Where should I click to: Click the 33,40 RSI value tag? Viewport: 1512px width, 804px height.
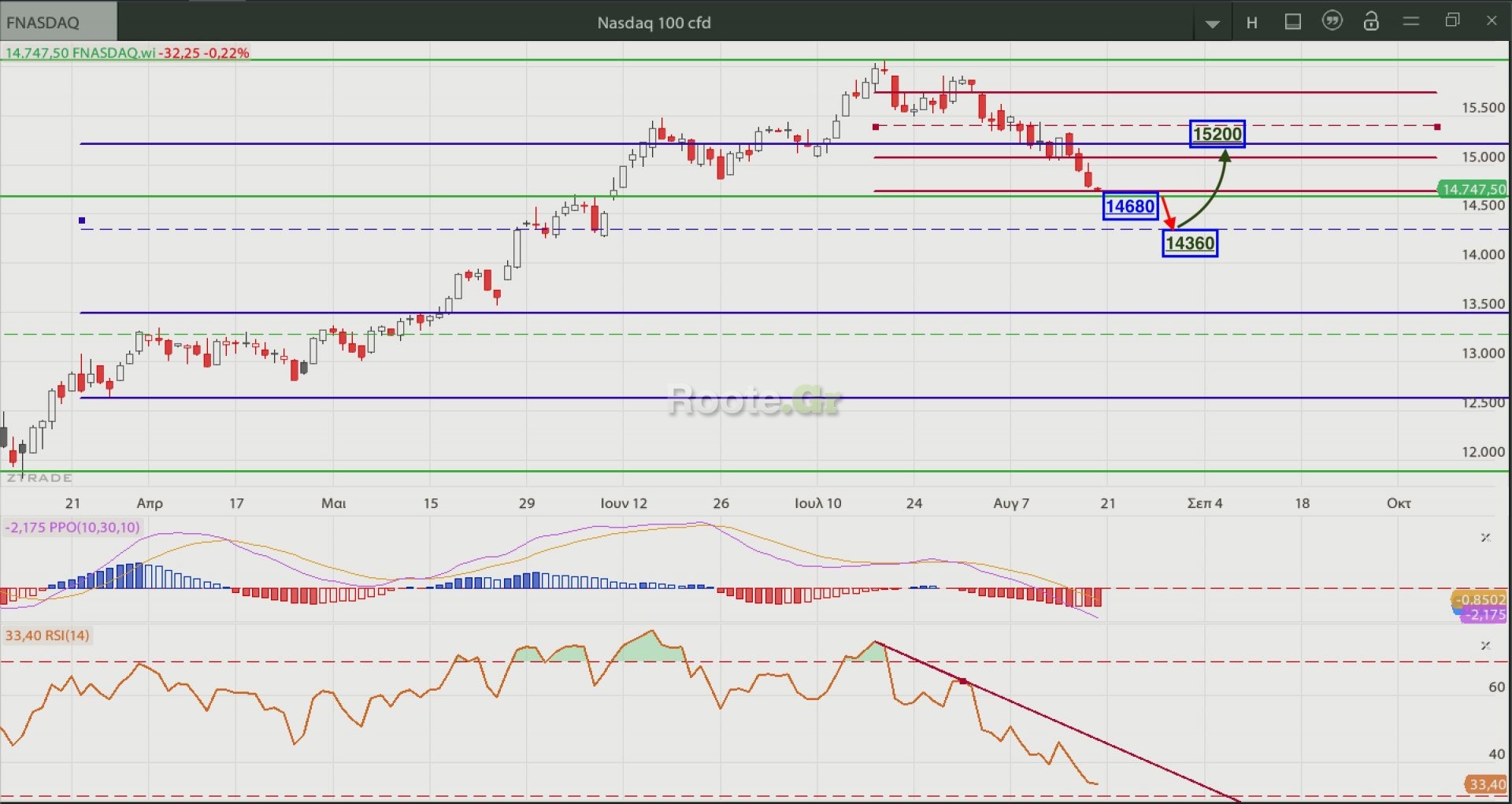1486,784
